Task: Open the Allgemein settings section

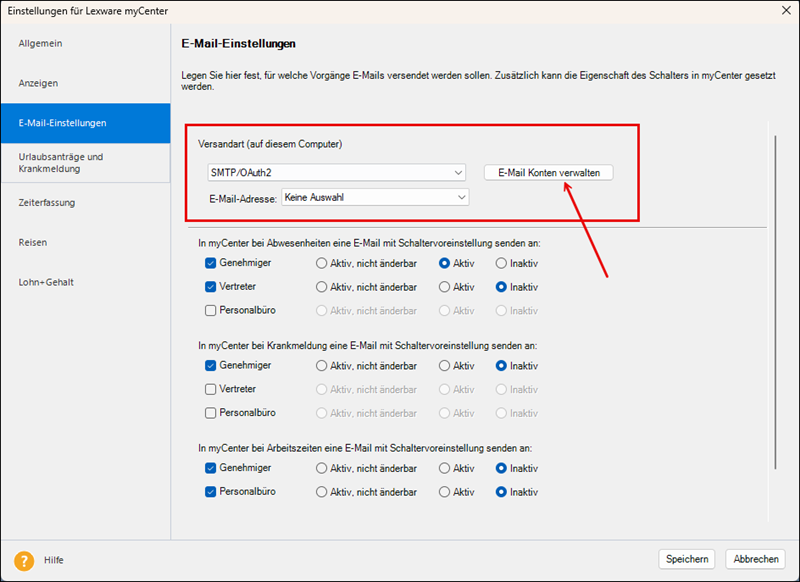Action: point(86,43)
